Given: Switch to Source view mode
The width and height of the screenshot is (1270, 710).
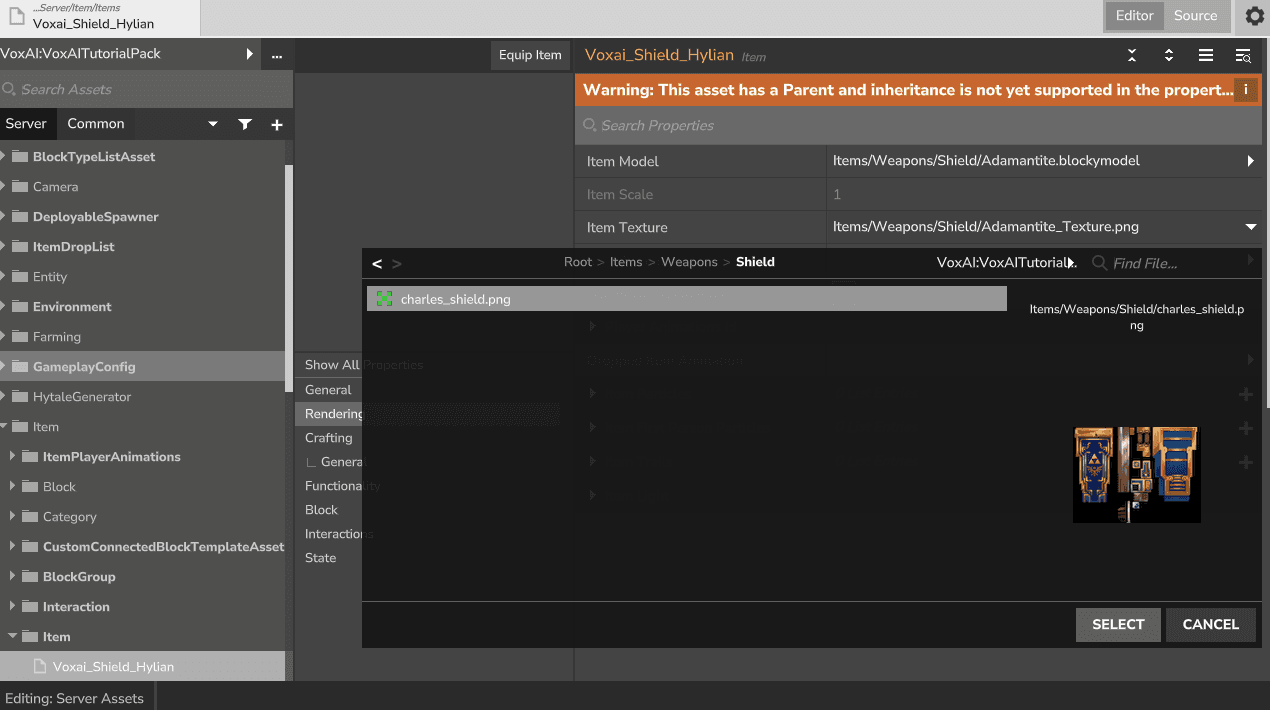Looking at the screenshot, I should (x=1195, y=16).
